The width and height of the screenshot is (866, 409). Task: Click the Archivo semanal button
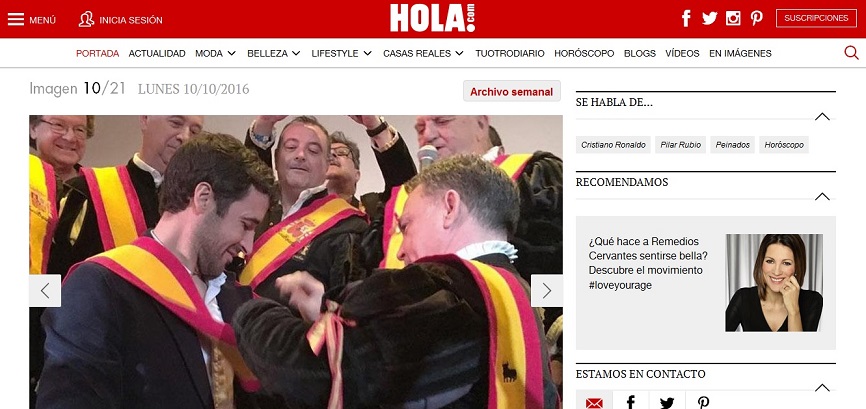(x=511, y=91)
